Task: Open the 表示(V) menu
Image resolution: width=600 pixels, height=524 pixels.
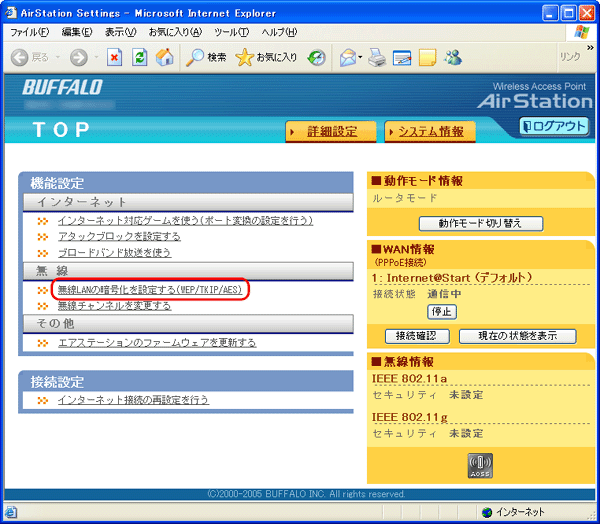Action: point(121,32)
